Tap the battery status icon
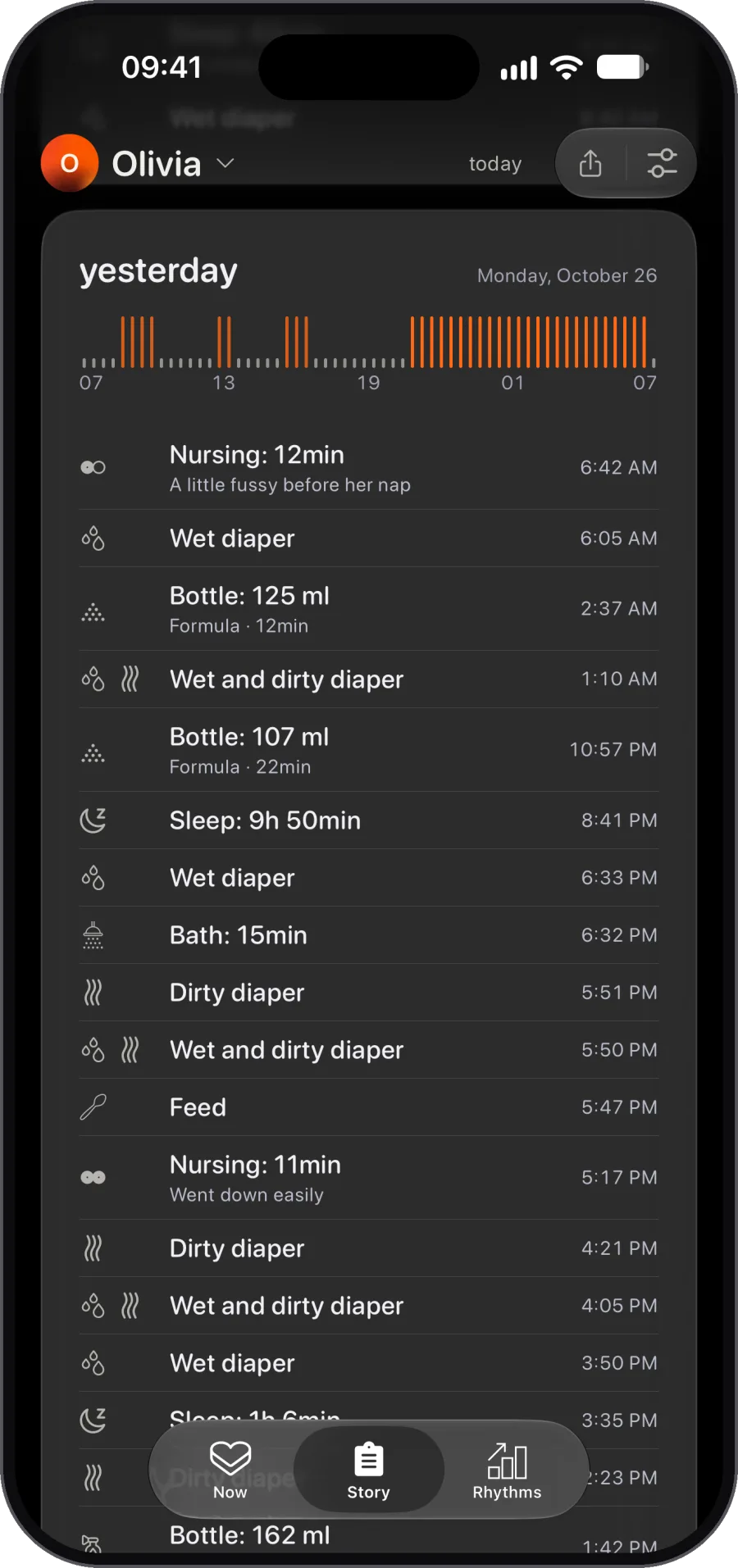Viewport: 738px width, 1568px height. click(x=622, y=67)
